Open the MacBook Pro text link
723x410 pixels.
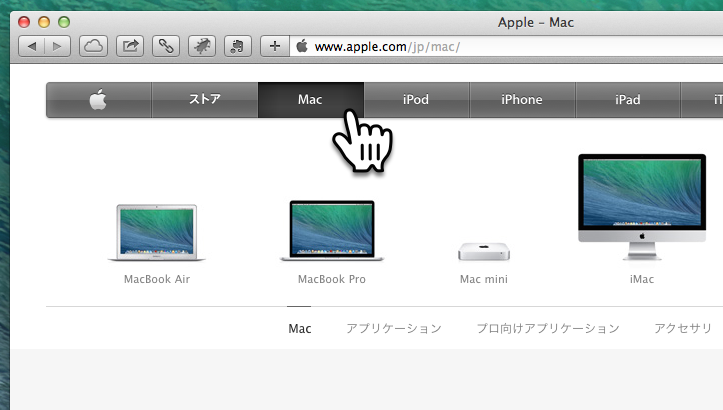coord(332,279)
